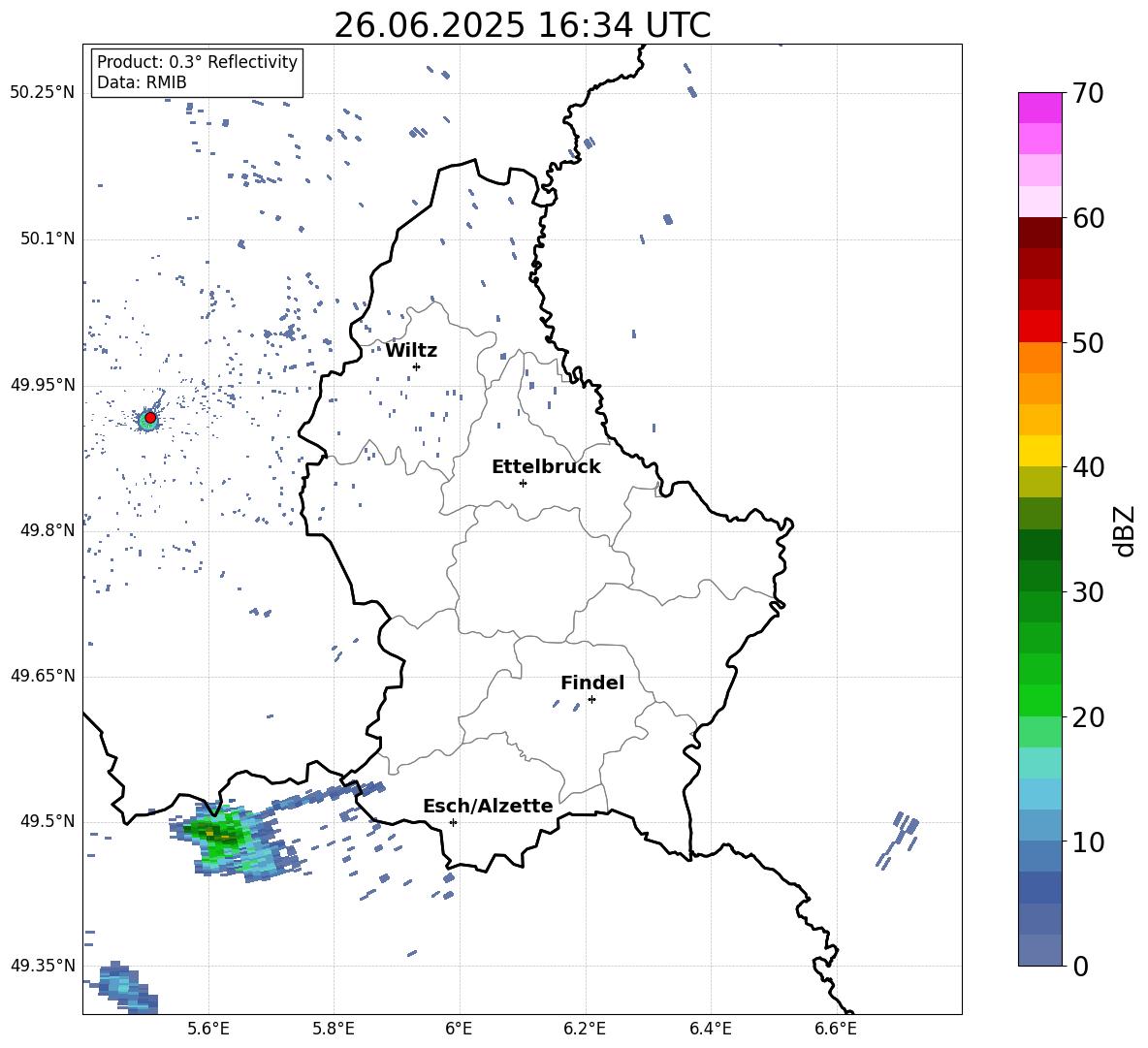Click longitude label 5.8°E
Image resolution: width=1148 pixels, height=1048 pixels.
[x=334, y=1029]
